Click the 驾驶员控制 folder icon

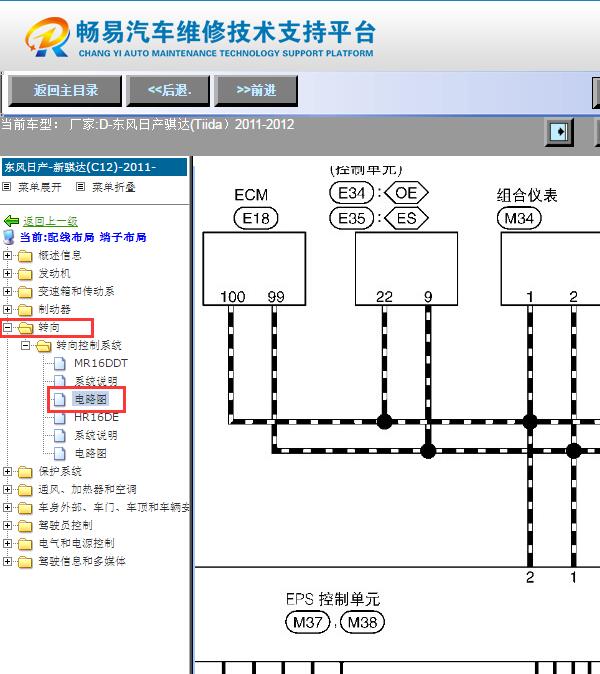[25, 526]
